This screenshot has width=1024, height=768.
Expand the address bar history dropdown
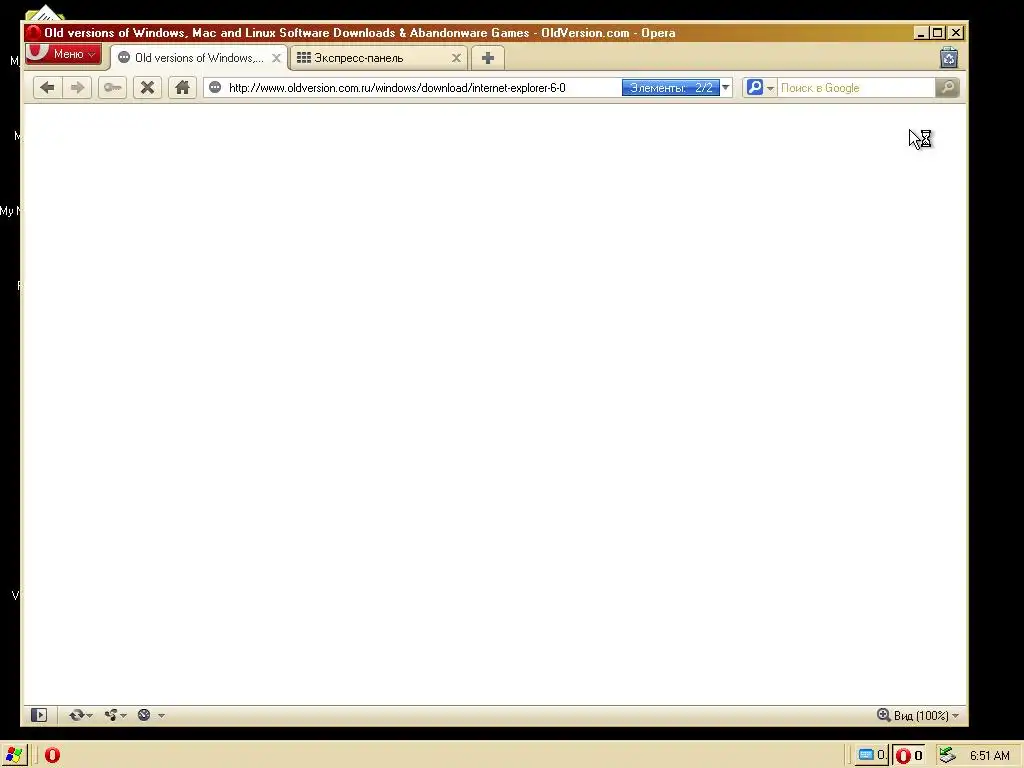click(x=726, y=88)
